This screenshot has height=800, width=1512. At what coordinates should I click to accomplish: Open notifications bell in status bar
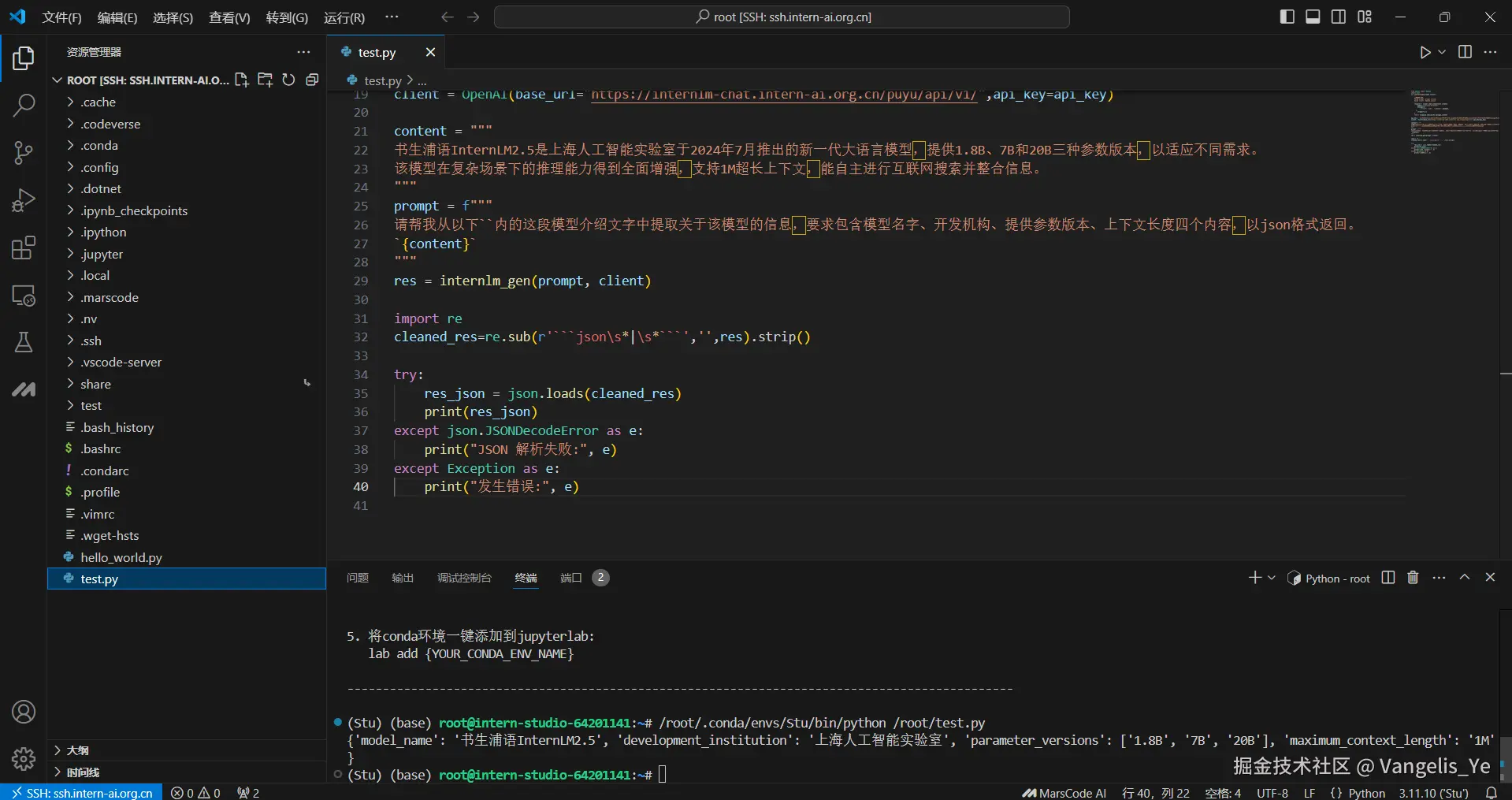click(x=1492, y=793)
